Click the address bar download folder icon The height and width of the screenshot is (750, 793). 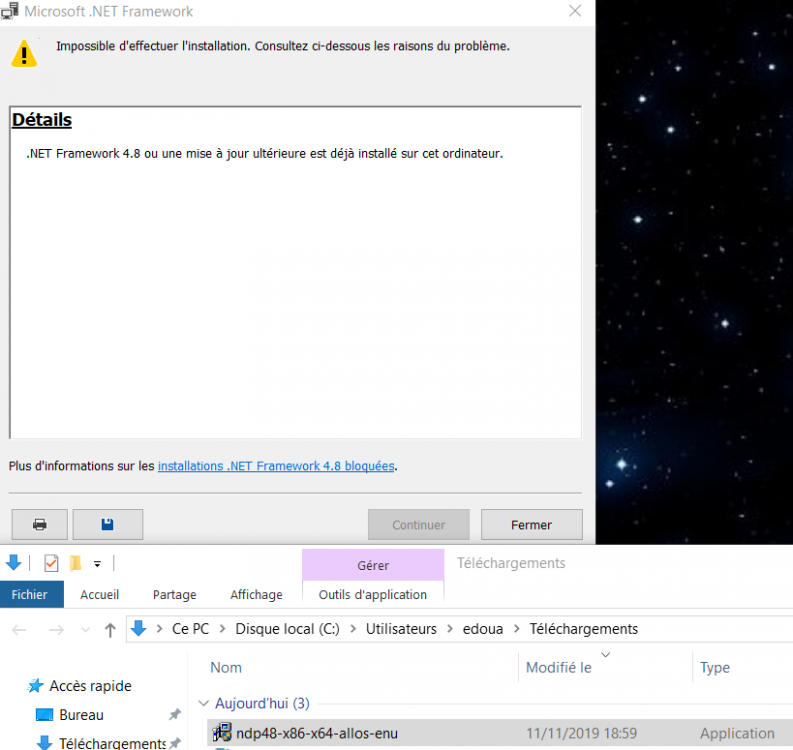point(138,629)
